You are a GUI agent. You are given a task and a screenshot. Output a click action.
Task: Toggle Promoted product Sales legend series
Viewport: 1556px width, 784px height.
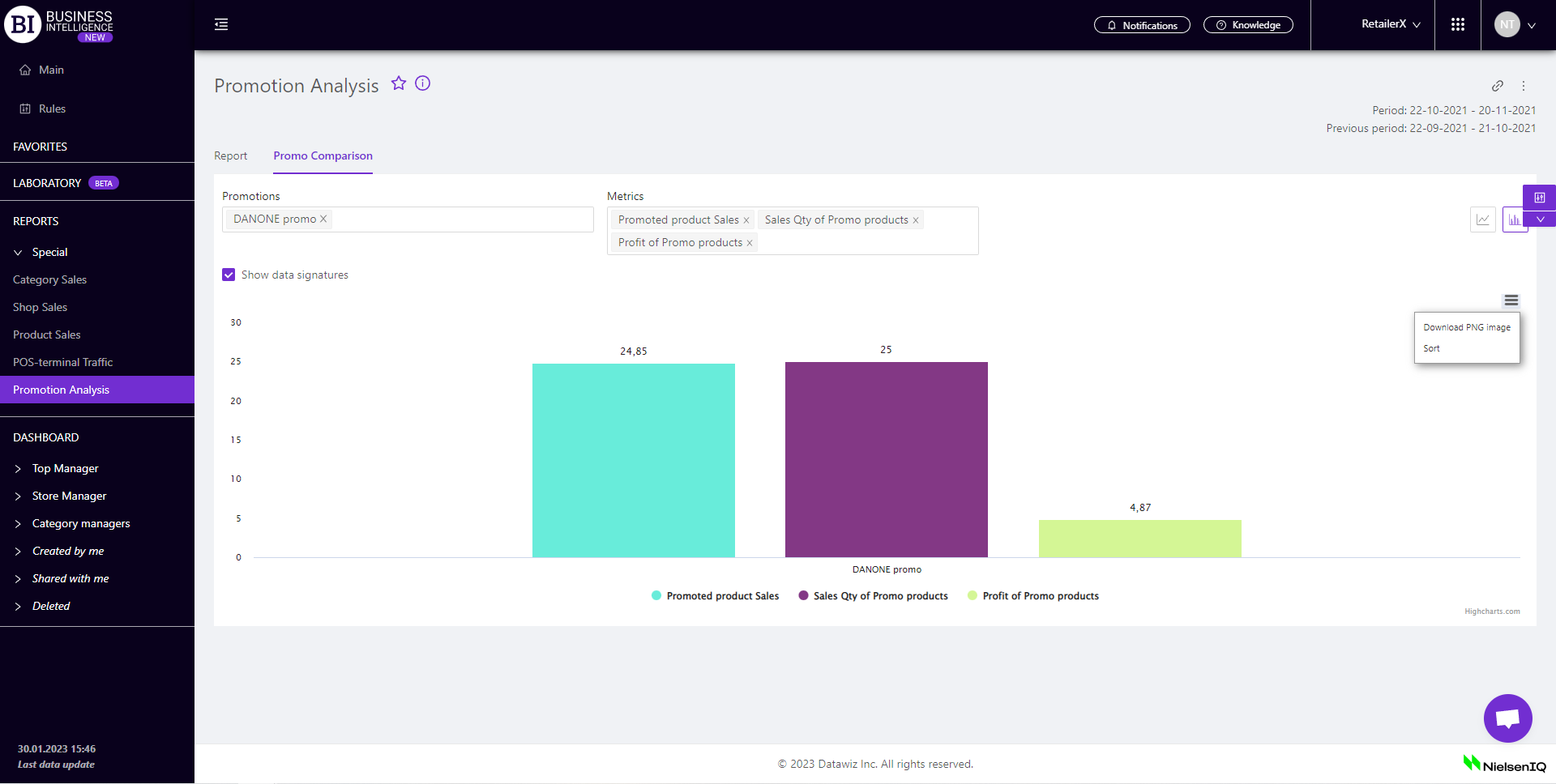[715, 596]
